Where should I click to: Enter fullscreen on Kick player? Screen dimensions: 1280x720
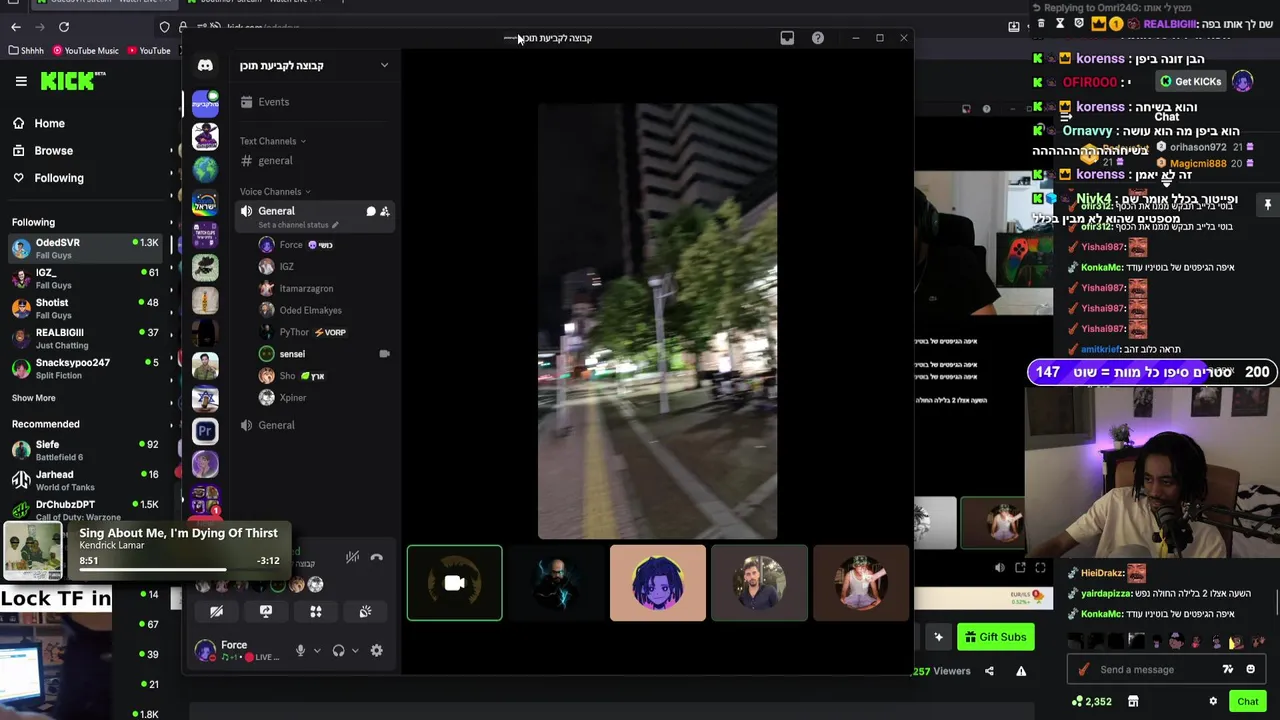click(1040, 568)
